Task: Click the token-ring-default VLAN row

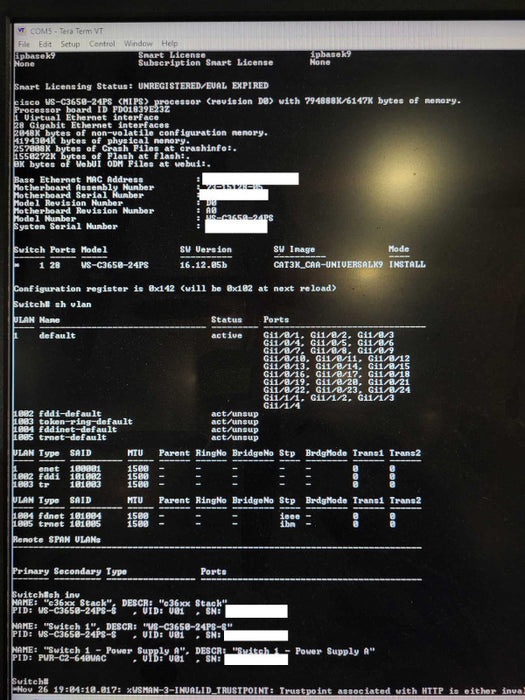Action: (136, 421)
